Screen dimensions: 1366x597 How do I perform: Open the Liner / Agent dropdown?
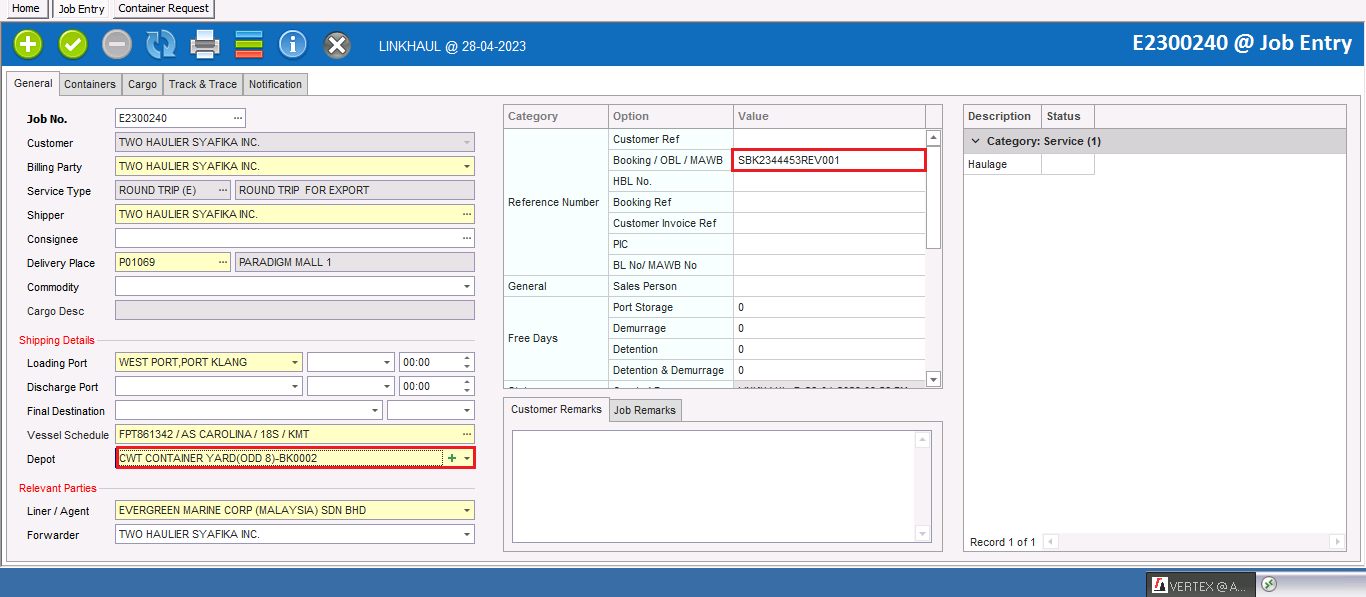(466, 511)
